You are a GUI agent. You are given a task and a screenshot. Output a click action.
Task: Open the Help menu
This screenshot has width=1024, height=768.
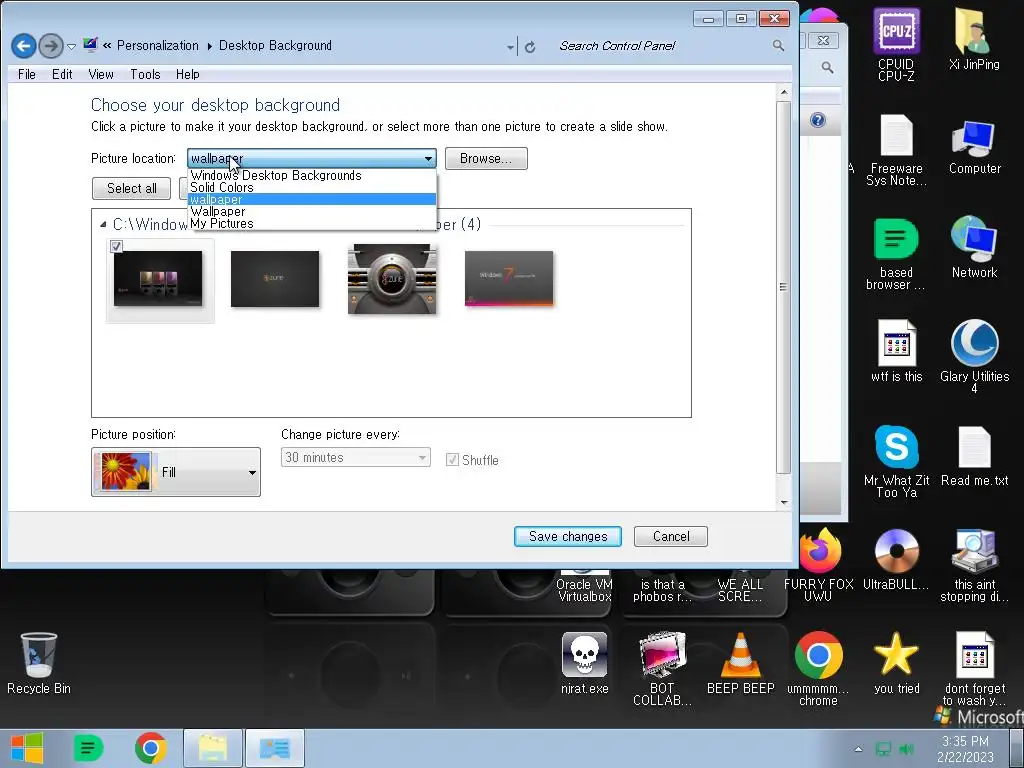tap(187, 74)
